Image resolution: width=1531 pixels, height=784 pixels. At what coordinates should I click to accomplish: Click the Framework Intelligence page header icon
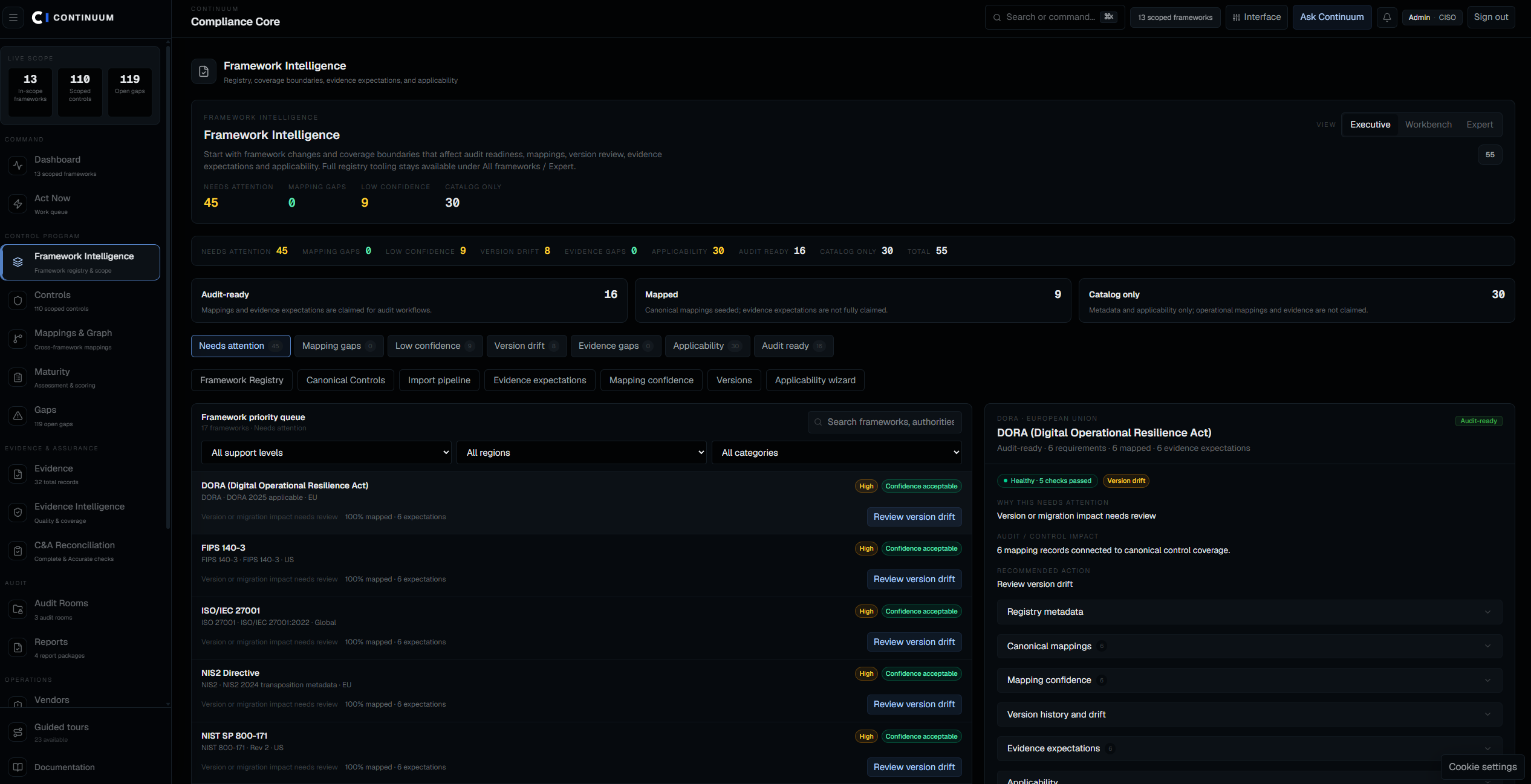point(204,71)
